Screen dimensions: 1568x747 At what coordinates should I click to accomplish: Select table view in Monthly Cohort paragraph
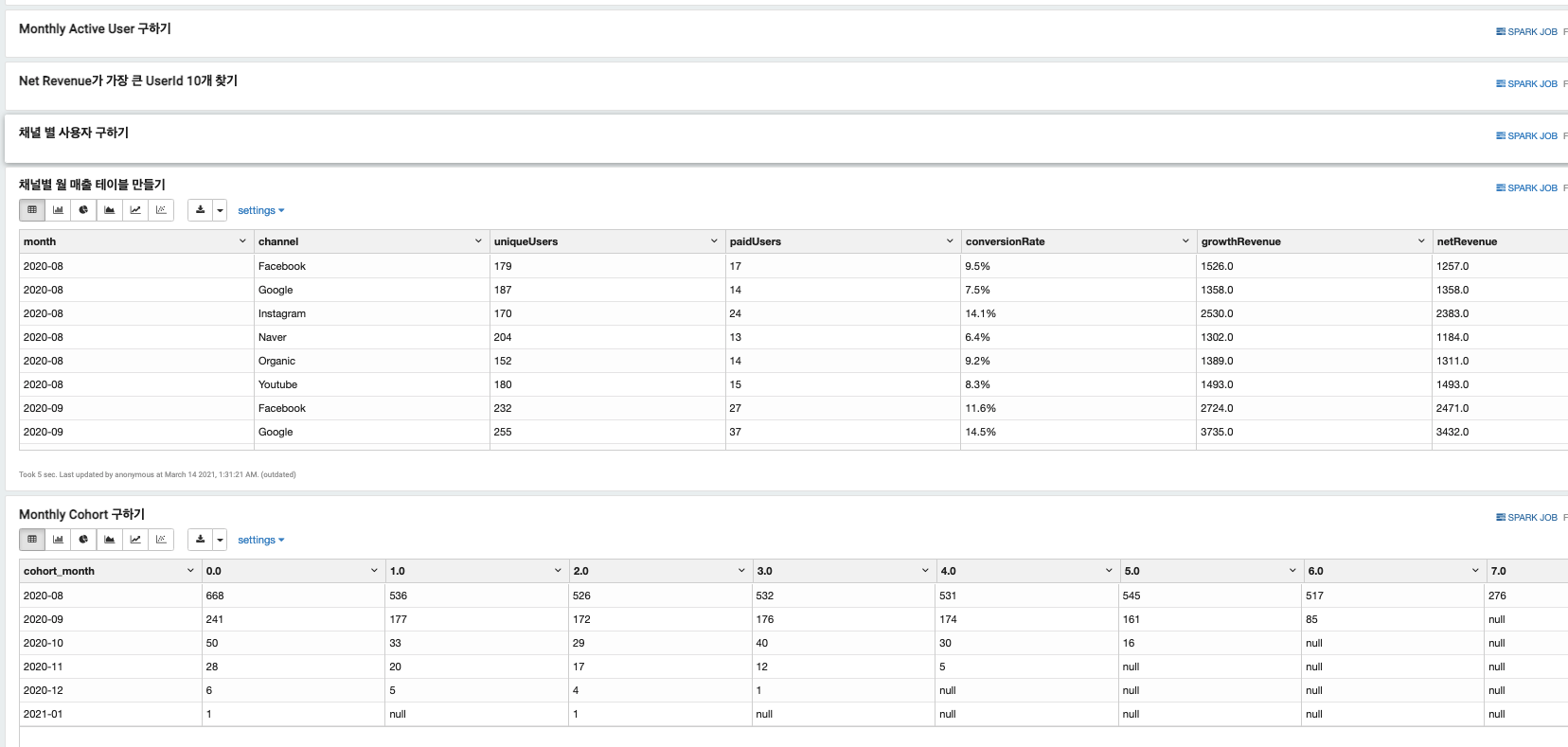pos(32,540)
